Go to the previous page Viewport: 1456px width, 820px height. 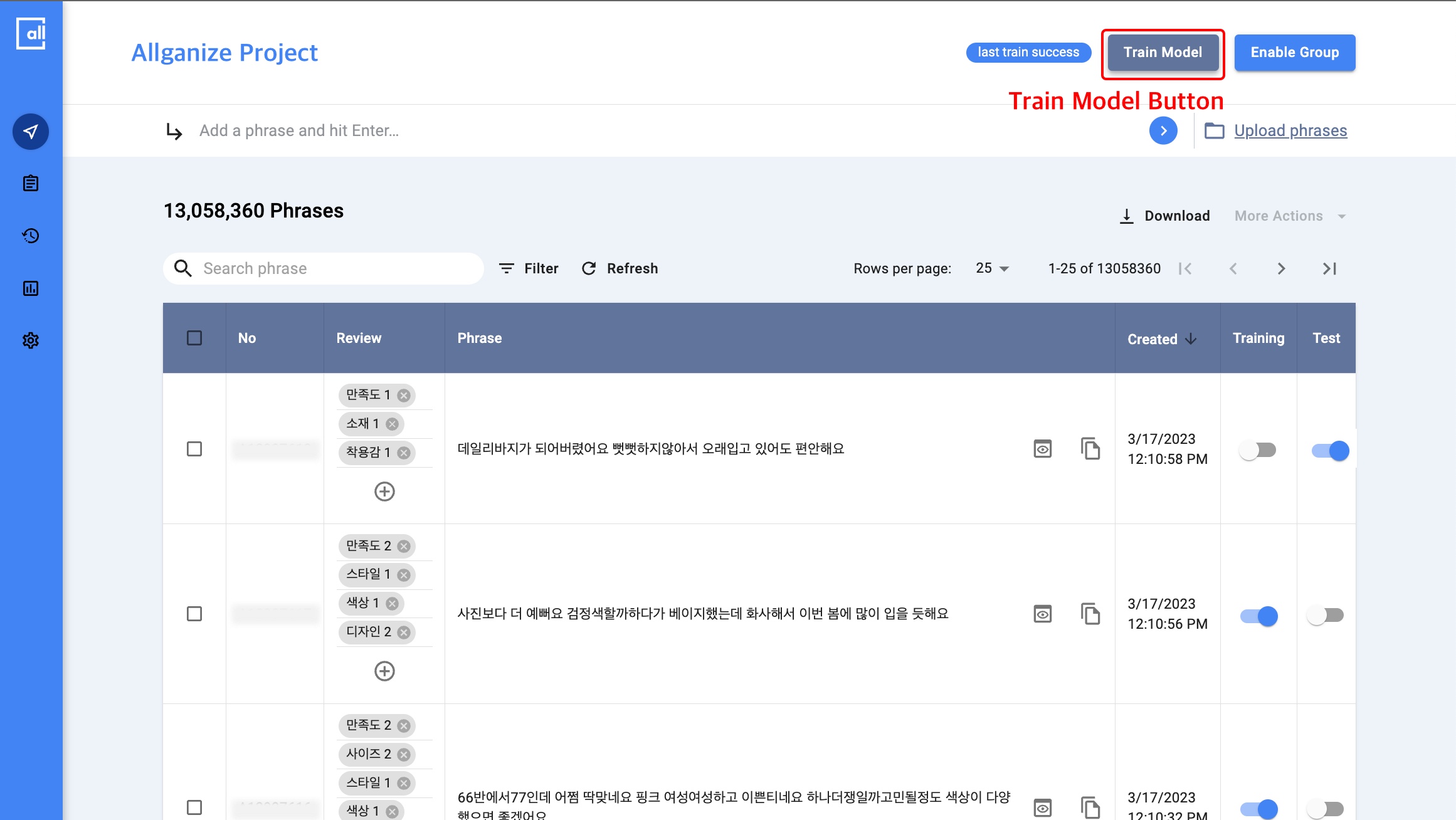1233,268
